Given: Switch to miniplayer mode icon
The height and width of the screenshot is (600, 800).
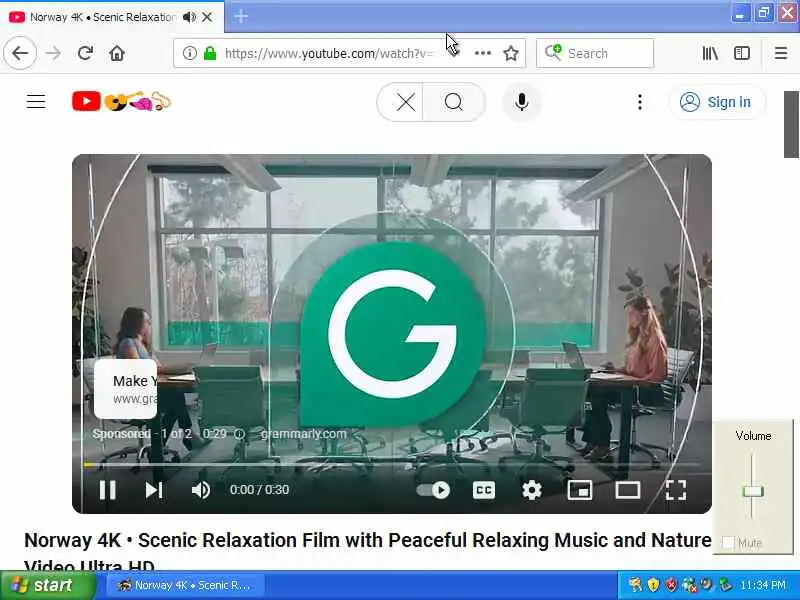Looking at the screenshot, I should pyautogui.click(x=580, y=490).
